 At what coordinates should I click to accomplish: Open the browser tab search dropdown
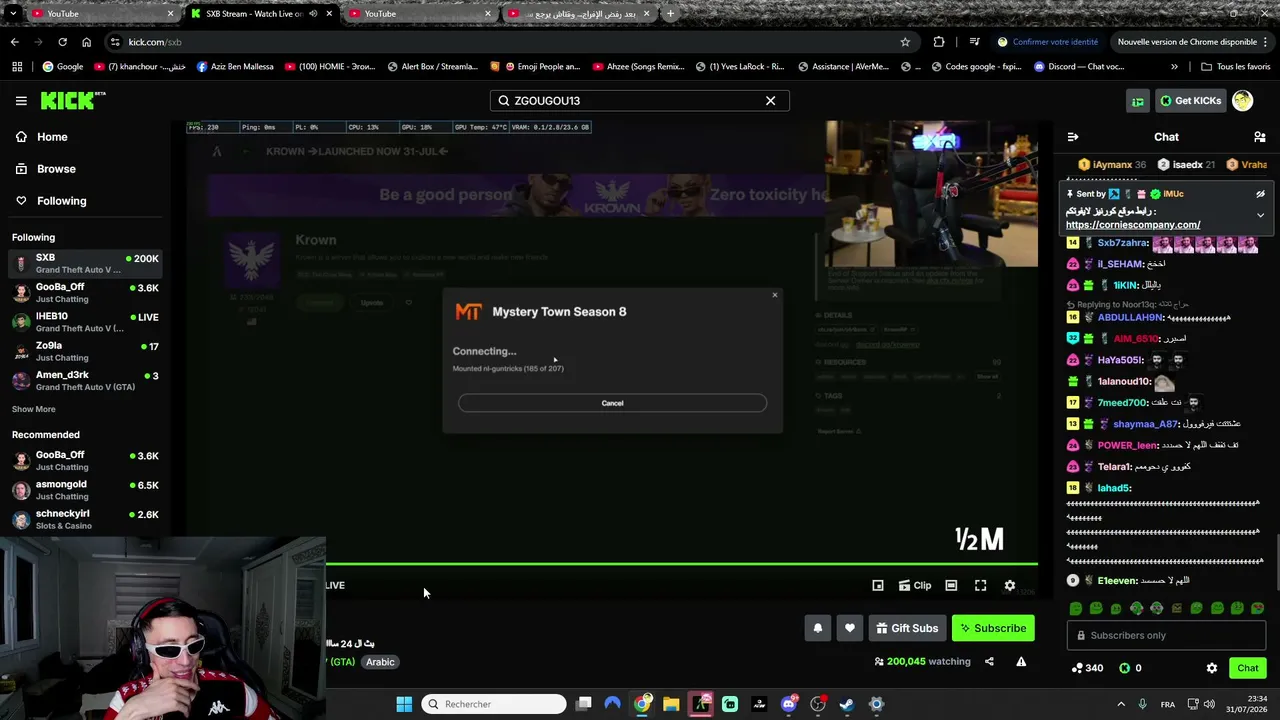click(x=12, y=14)
